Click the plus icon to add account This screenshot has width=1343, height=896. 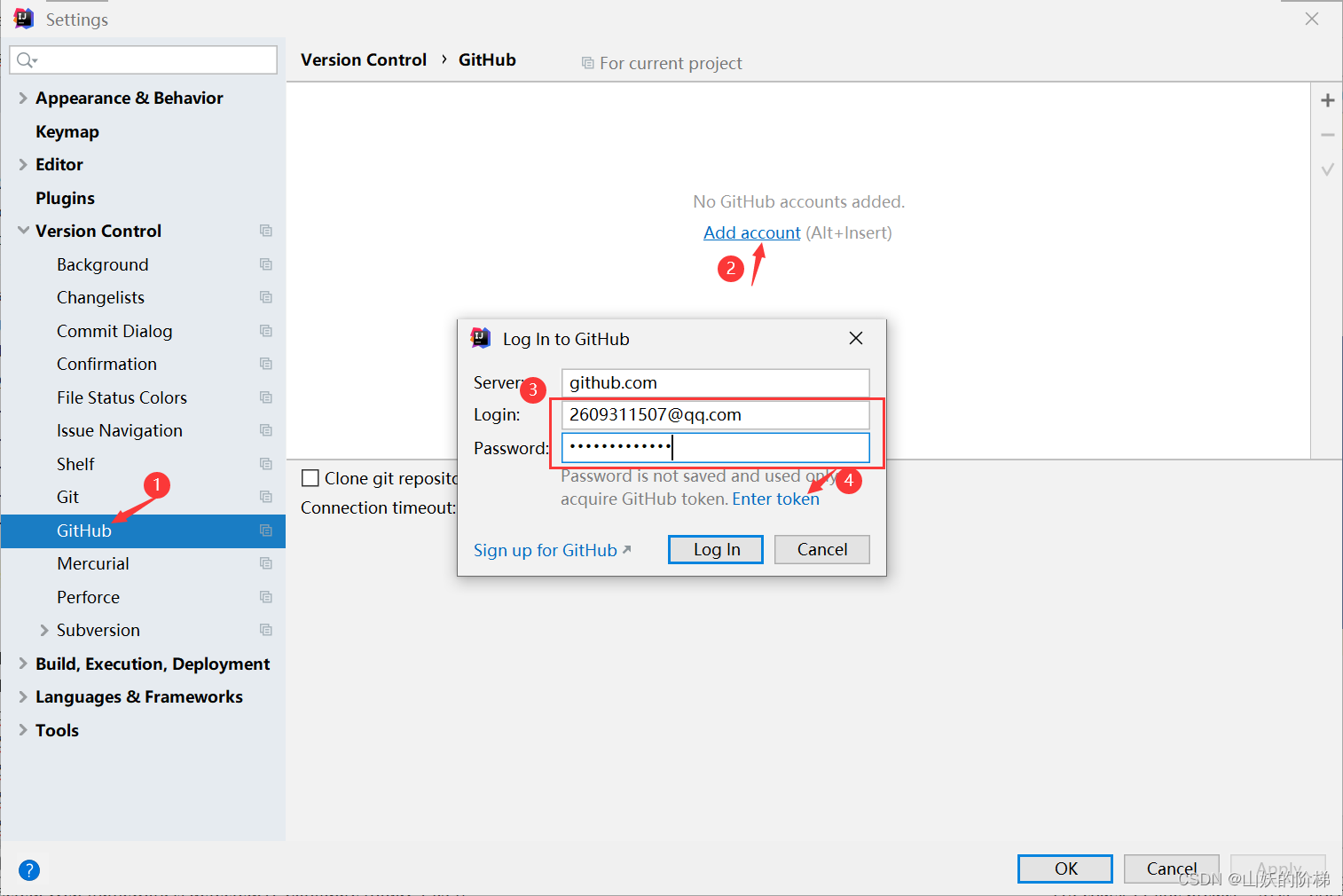click(1327, 100)
